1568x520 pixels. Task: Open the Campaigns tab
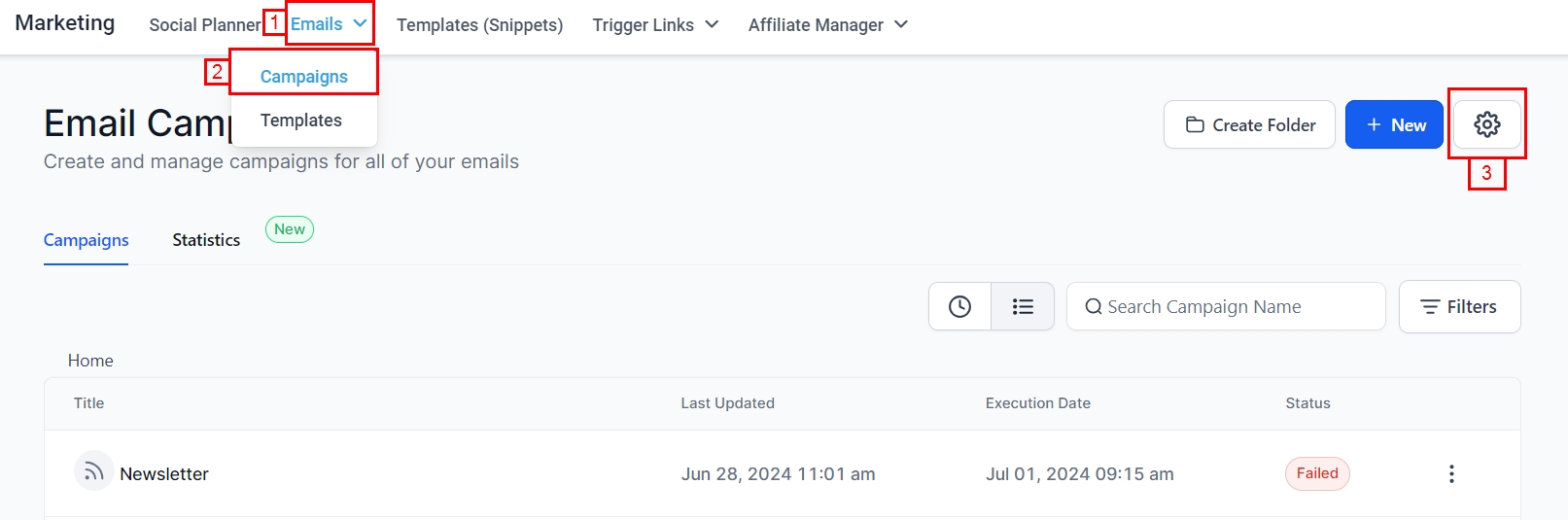tap(86, 240)
